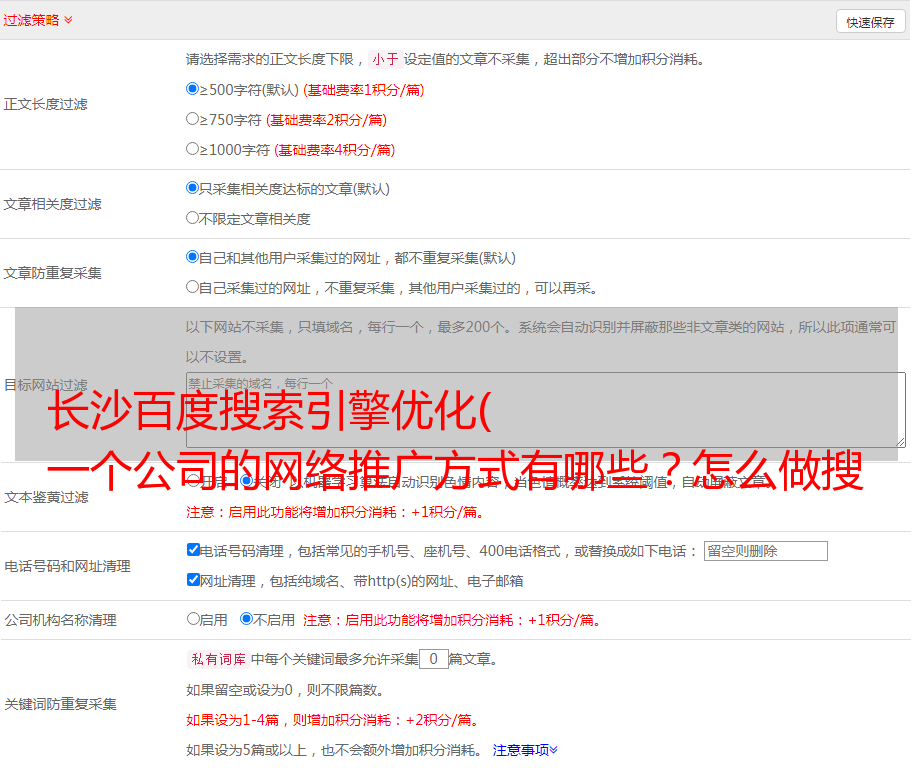Toggle the 电话号码清理 checkbox
912x768 pixels.
[x=193, y=550]
